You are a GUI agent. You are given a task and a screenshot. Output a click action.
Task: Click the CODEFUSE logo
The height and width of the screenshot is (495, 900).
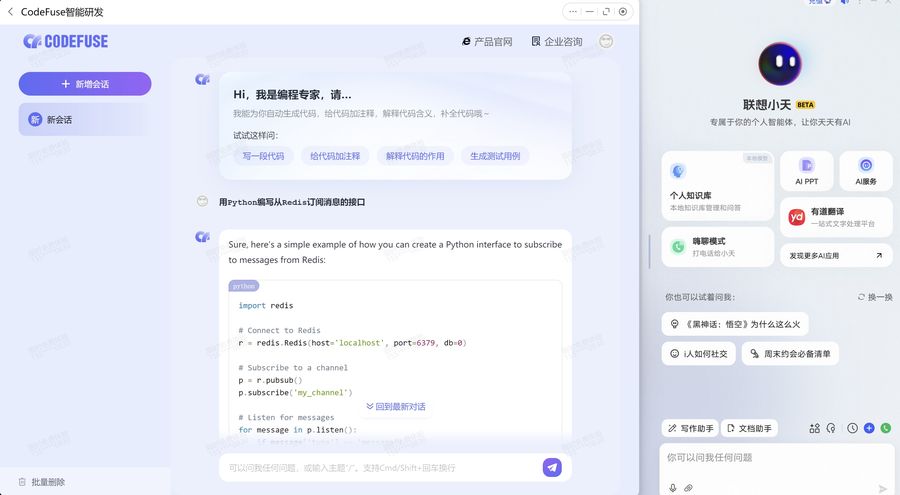coord(65,41)
